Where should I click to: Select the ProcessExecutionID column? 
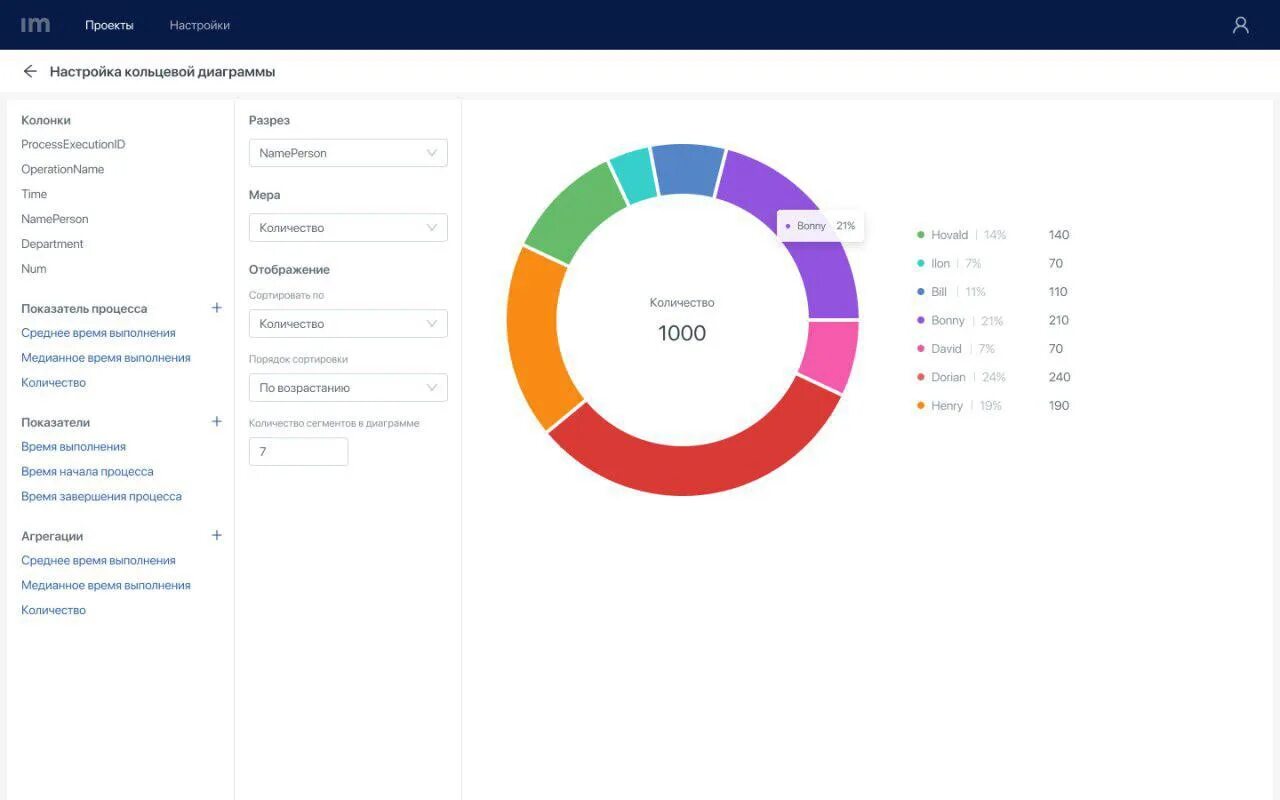click(x=73, y=145)
